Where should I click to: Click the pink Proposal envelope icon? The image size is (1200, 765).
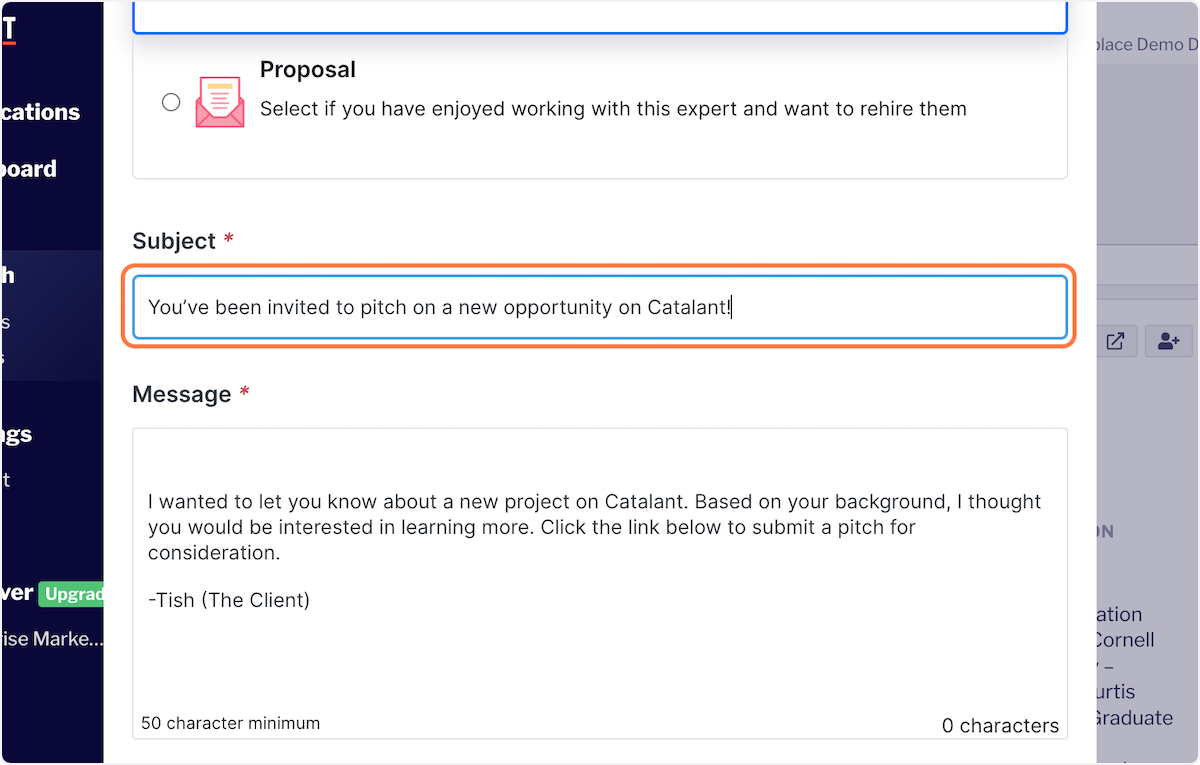click(220, 102)
